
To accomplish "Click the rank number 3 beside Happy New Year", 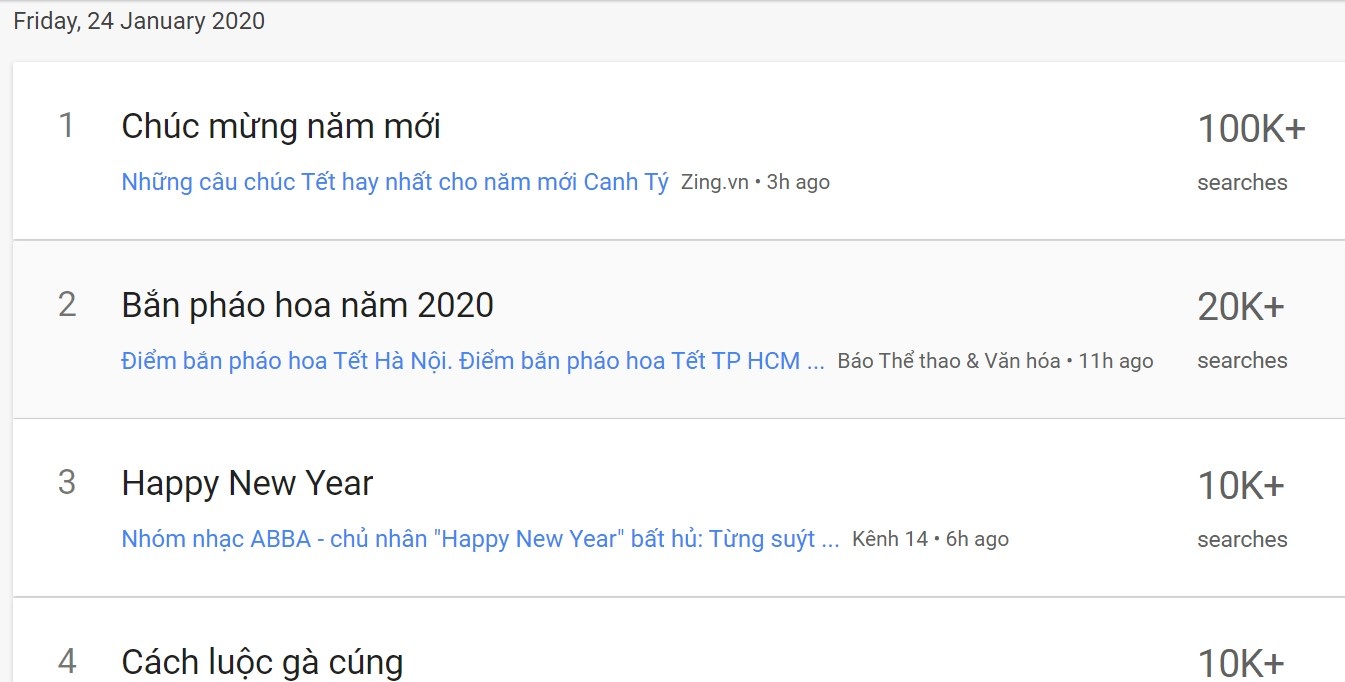I will (67, 483).
